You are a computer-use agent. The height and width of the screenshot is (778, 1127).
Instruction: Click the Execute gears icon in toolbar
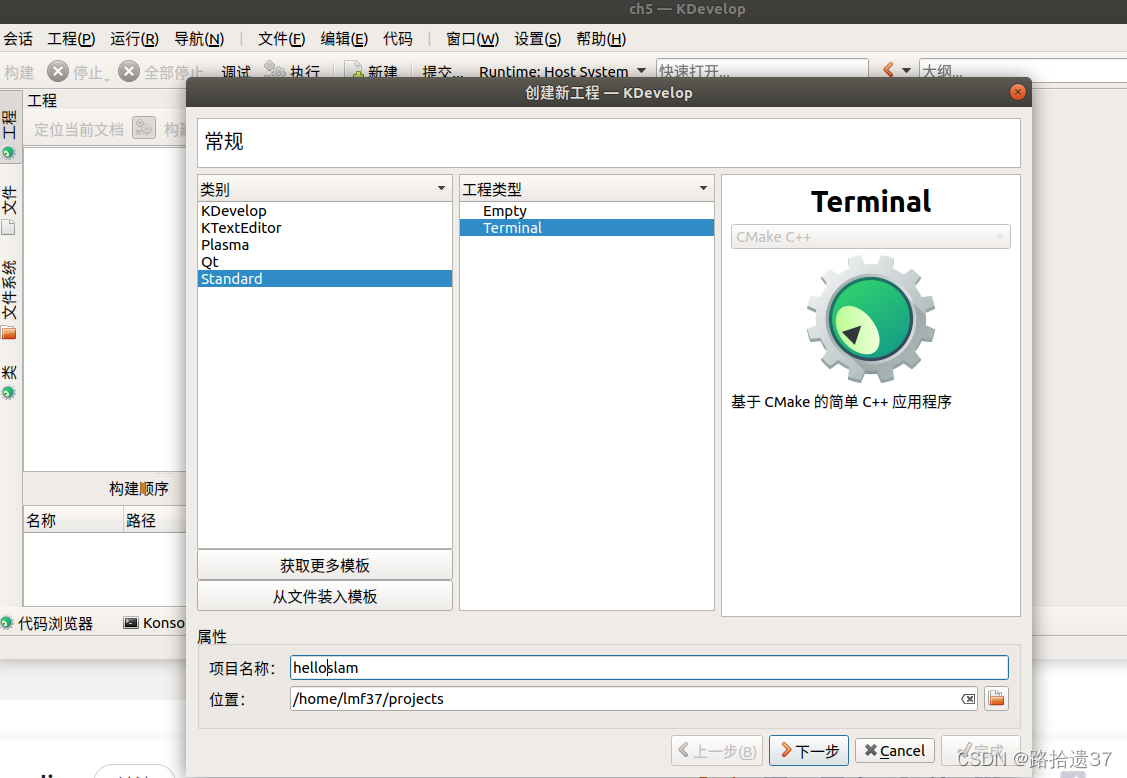coord(275,70)
